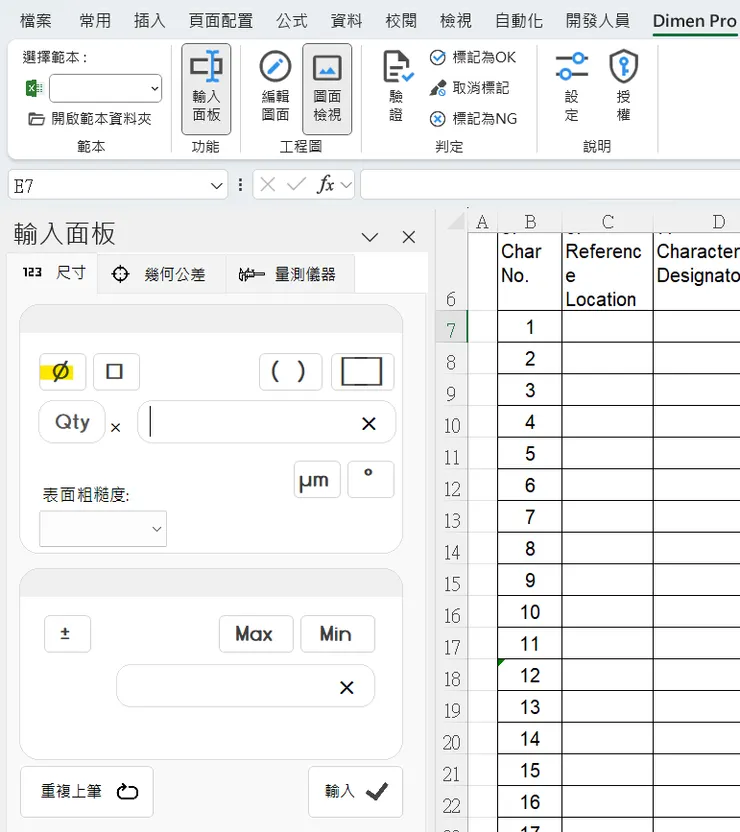
Task: Close the 輸入面板 task pane
Action: pyautogui.click(x=408, y=237)
